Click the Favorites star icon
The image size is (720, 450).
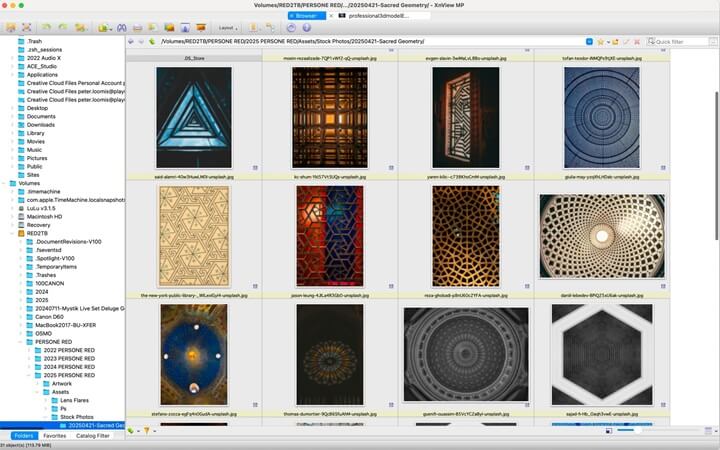click(x=600, y=42)
